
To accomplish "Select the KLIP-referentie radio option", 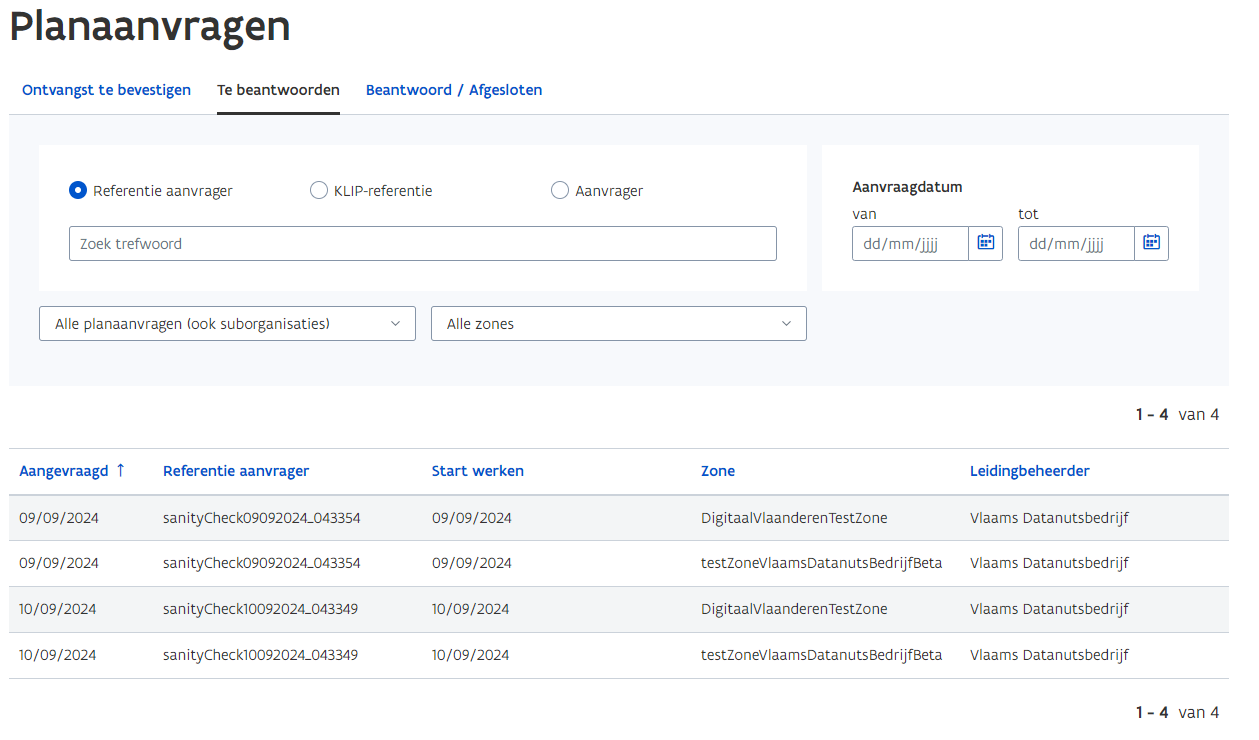I will point(319,191).
